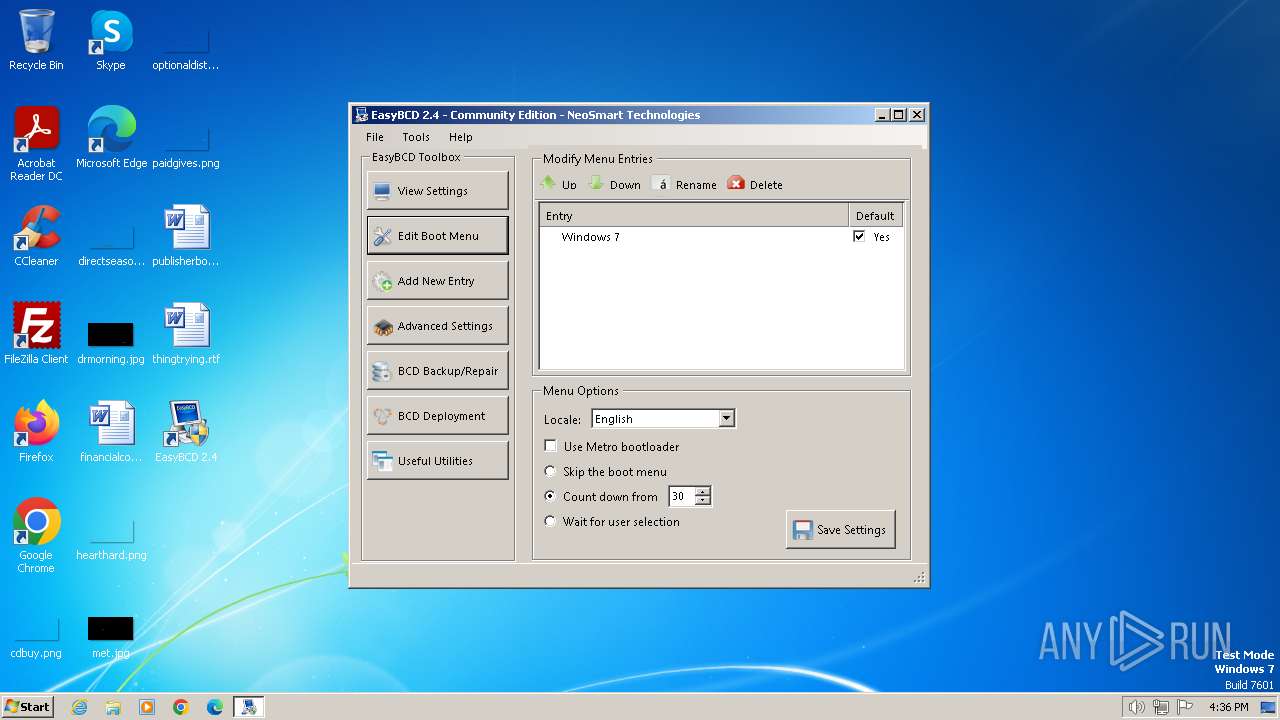The image size is (1280, 720).
Task: Click Save Settings button
Action: [x=840, y=529]
